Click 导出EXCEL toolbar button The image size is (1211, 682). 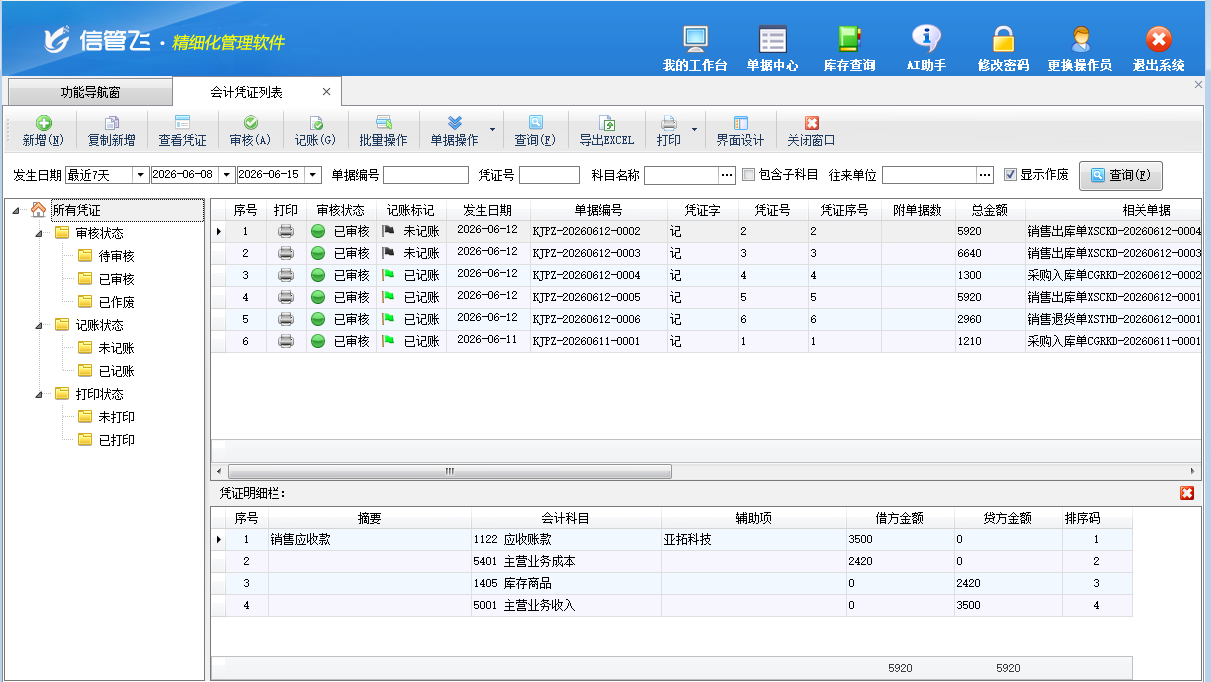click(x=607, y=131)
